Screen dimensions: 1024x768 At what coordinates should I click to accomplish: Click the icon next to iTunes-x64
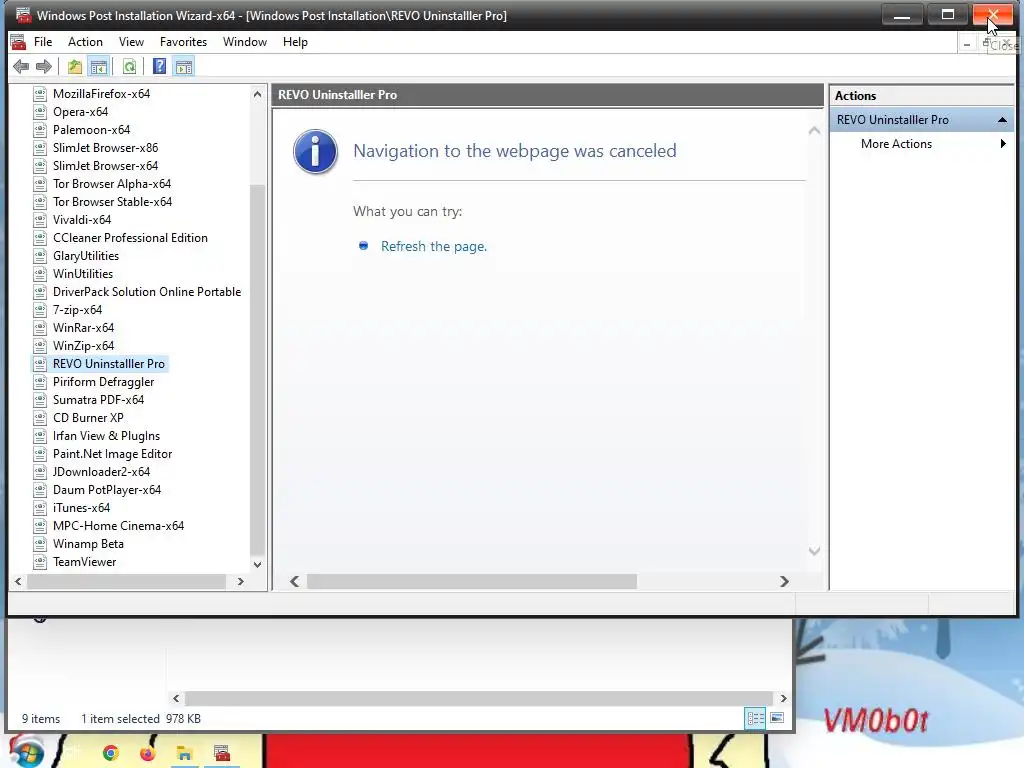point(40,507)
